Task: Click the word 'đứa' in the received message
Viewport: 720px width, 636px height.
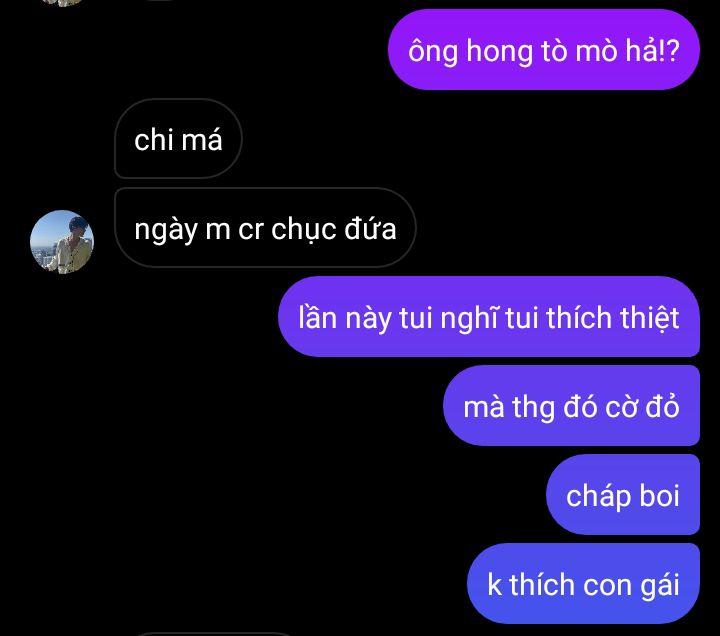Action: click(370, 228)
